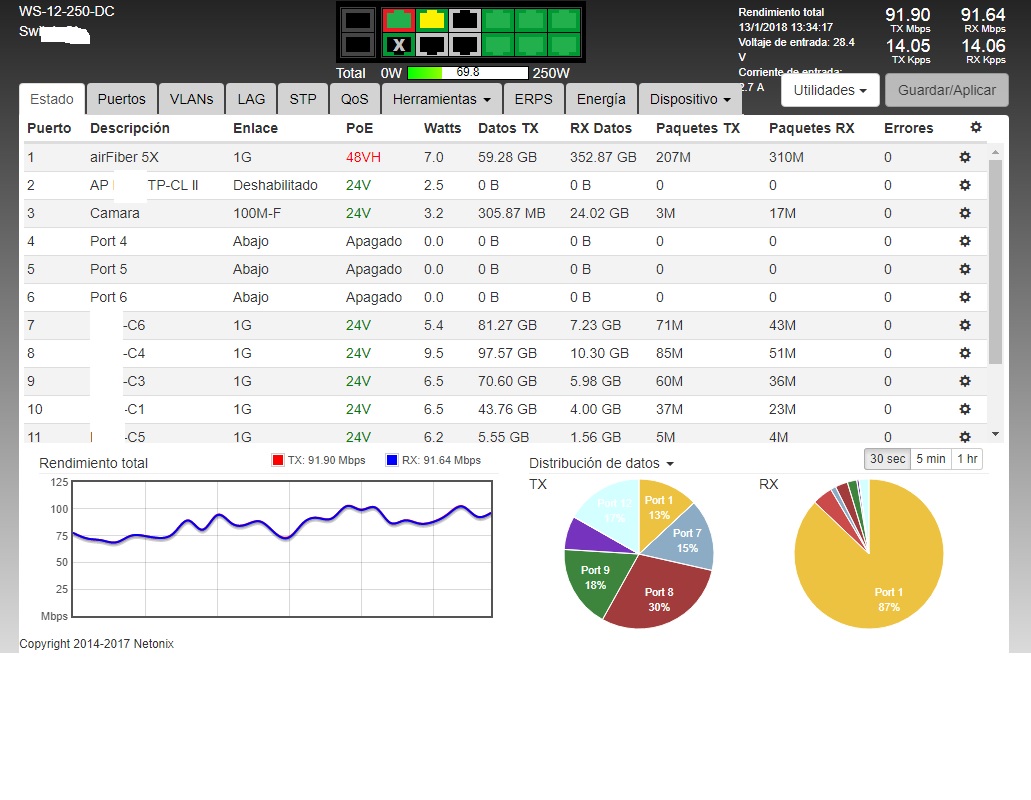Expand the Distribución de datos dropdown

[601, 463]
